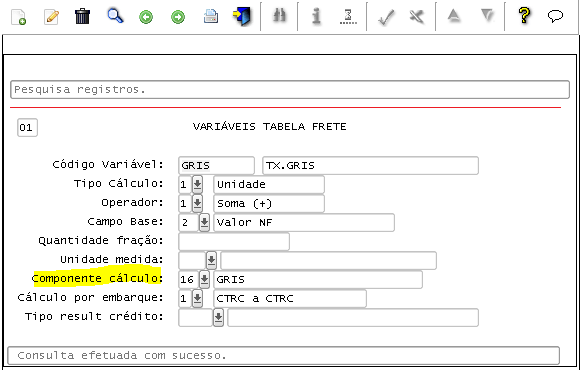Click the cancel X icon
This screenshot has height=370, width=584.
416,16
